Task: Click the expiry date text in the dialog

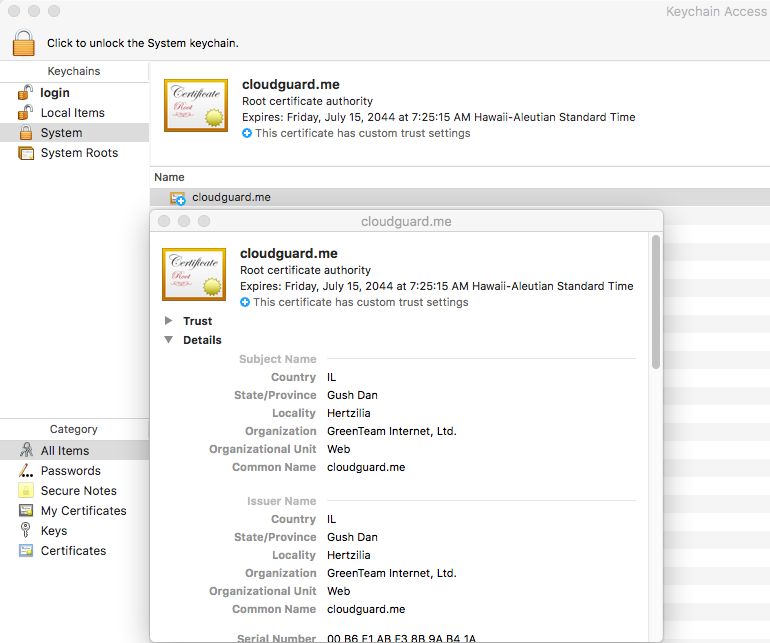Action: pyautogui.click(x=437, y=286)
